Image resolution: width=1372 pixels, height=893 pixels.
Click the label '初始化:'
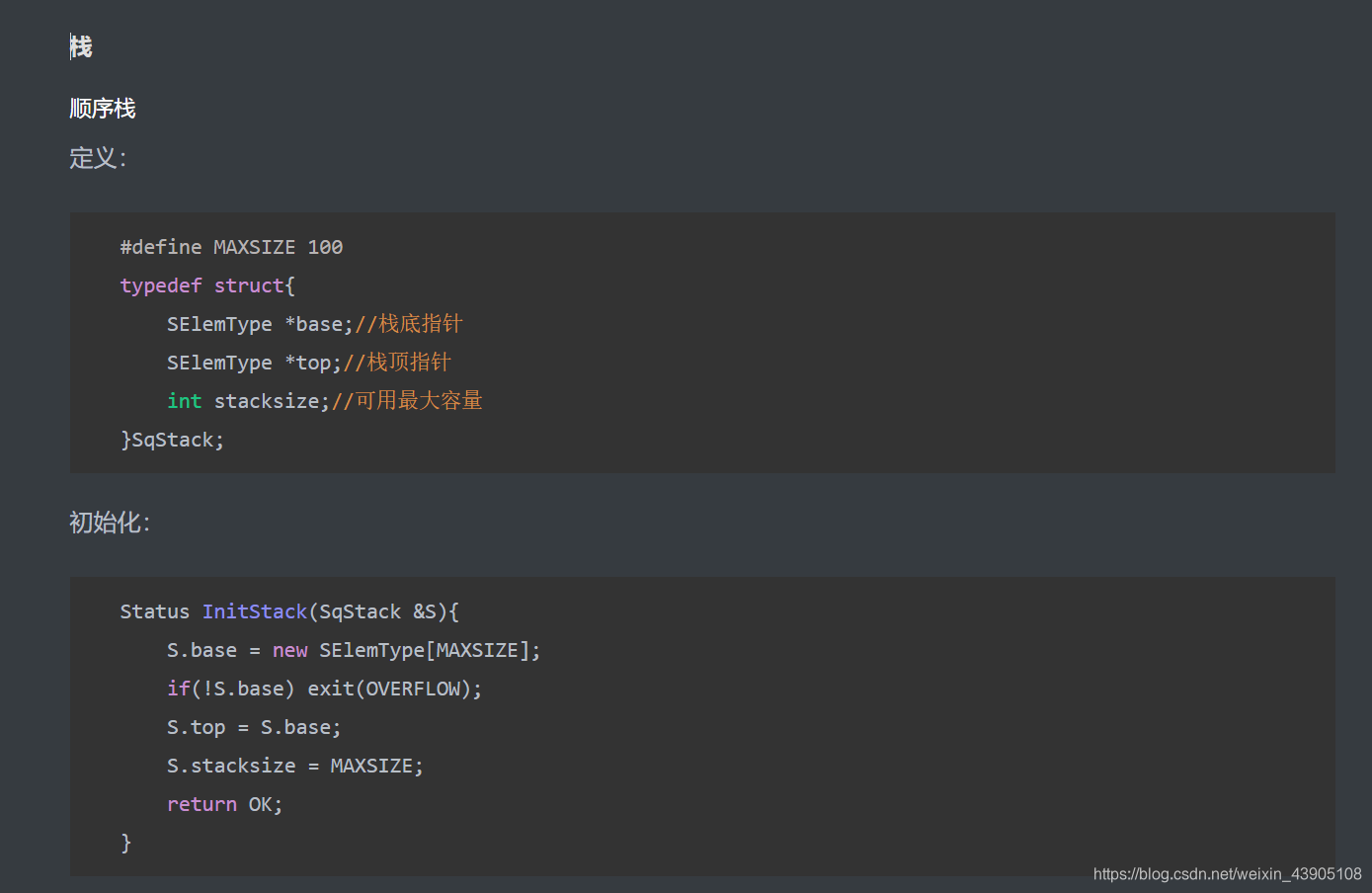click(x=110, y=523)
